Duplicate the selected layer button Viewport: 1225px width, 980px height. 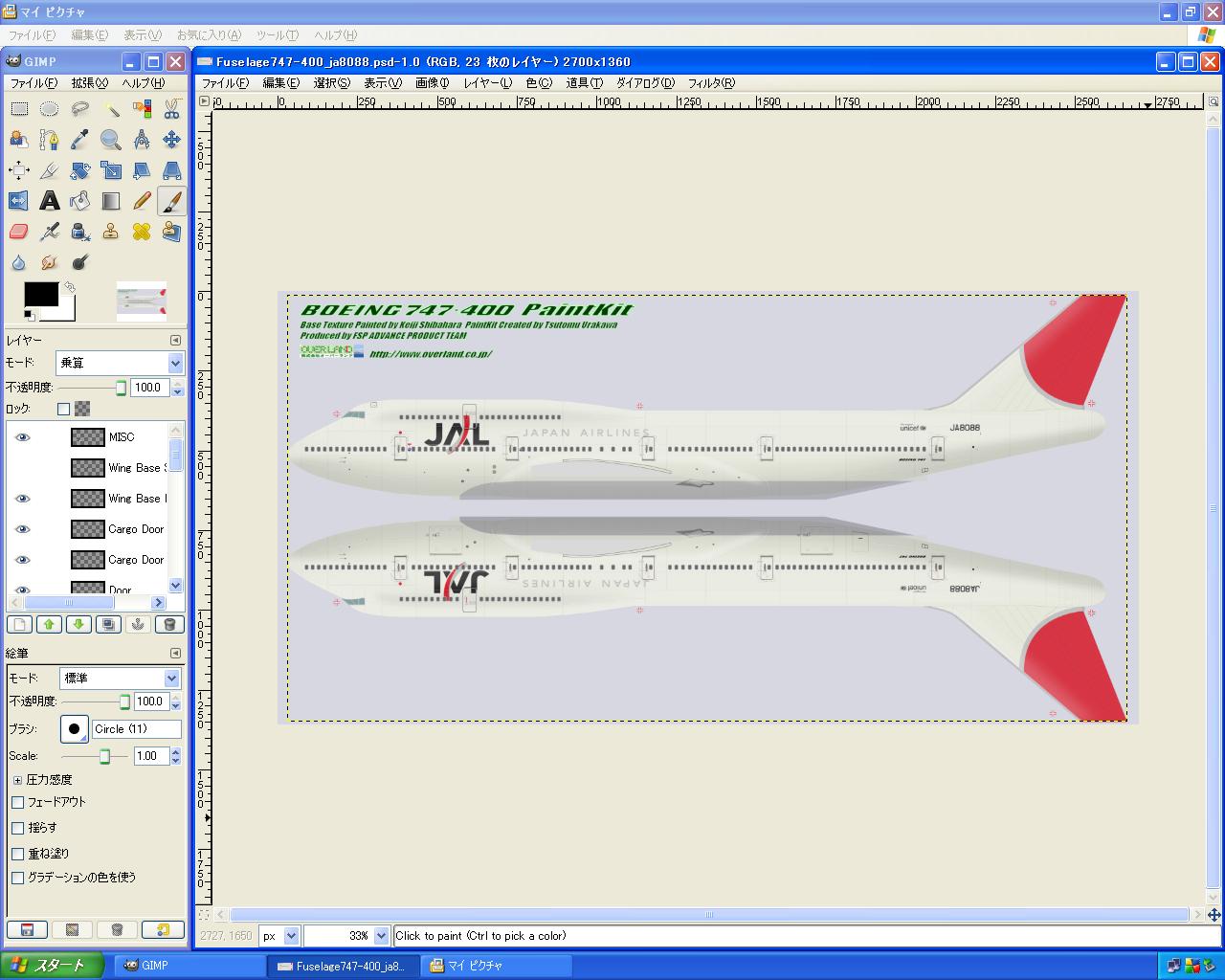click(108, 625)
